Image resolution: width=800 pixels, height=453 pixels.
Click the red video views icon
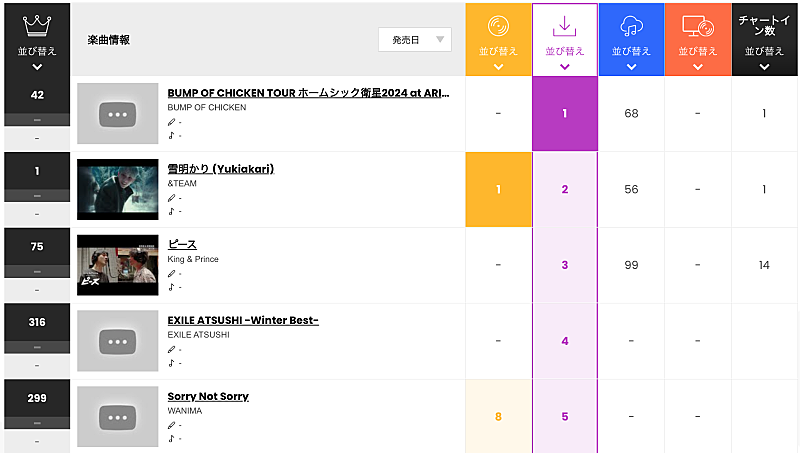click(697, 26)
